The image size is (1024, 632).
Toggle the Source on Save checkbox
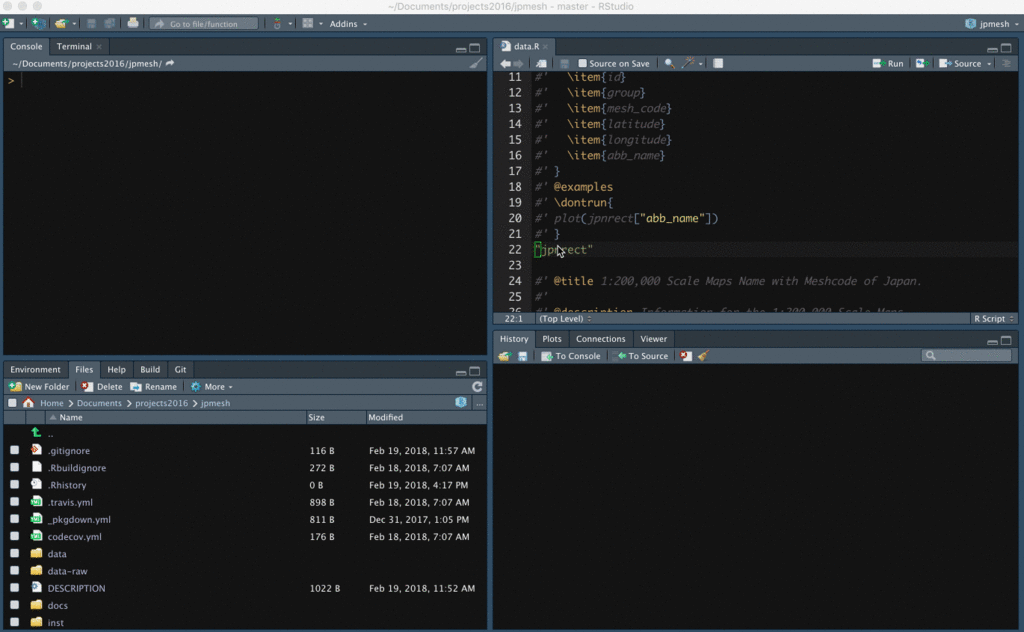pyautogui.click(x=583, y=63)
